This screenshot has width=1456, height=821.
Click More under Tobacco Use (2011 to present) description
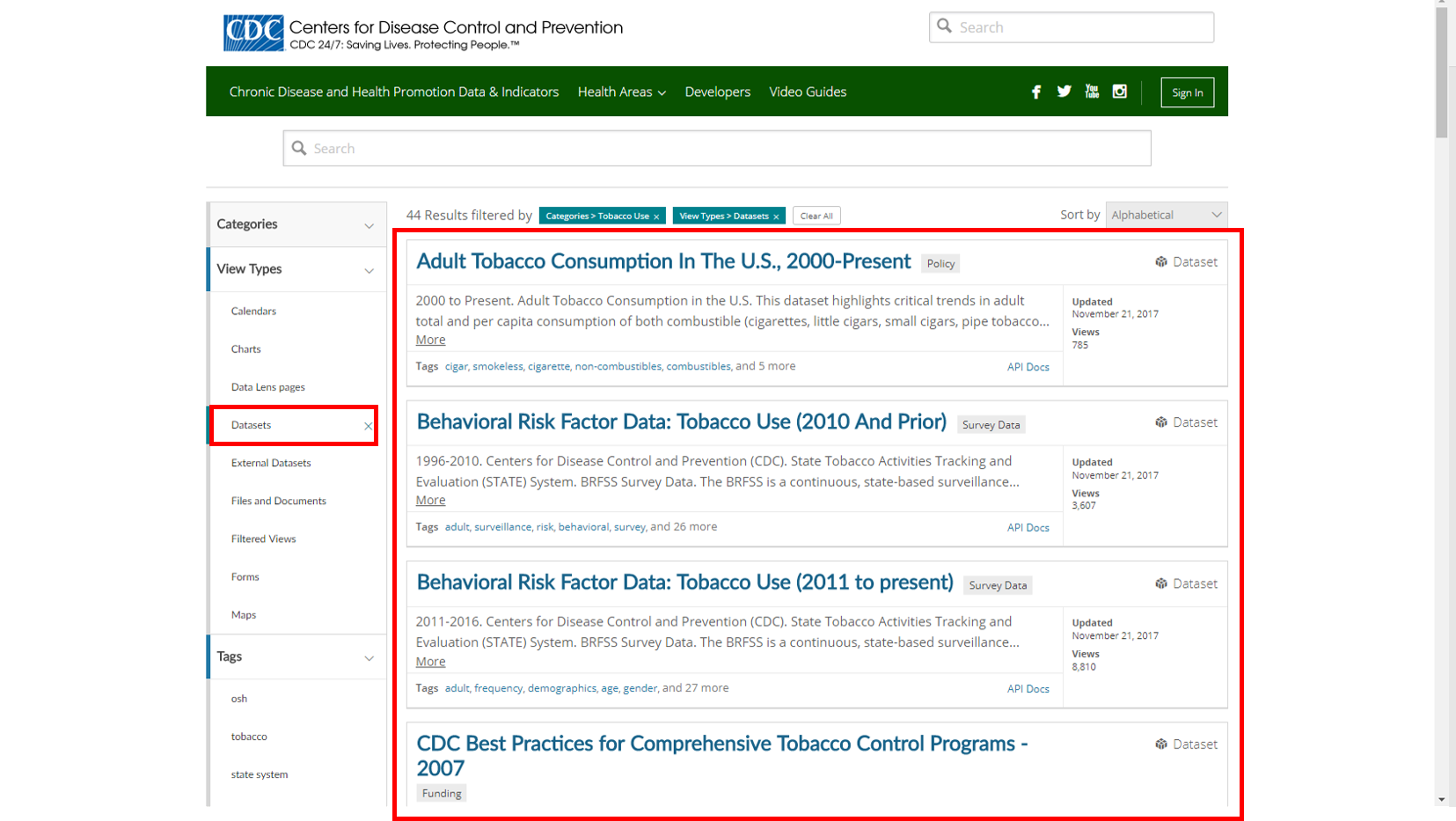click(430, 661)
